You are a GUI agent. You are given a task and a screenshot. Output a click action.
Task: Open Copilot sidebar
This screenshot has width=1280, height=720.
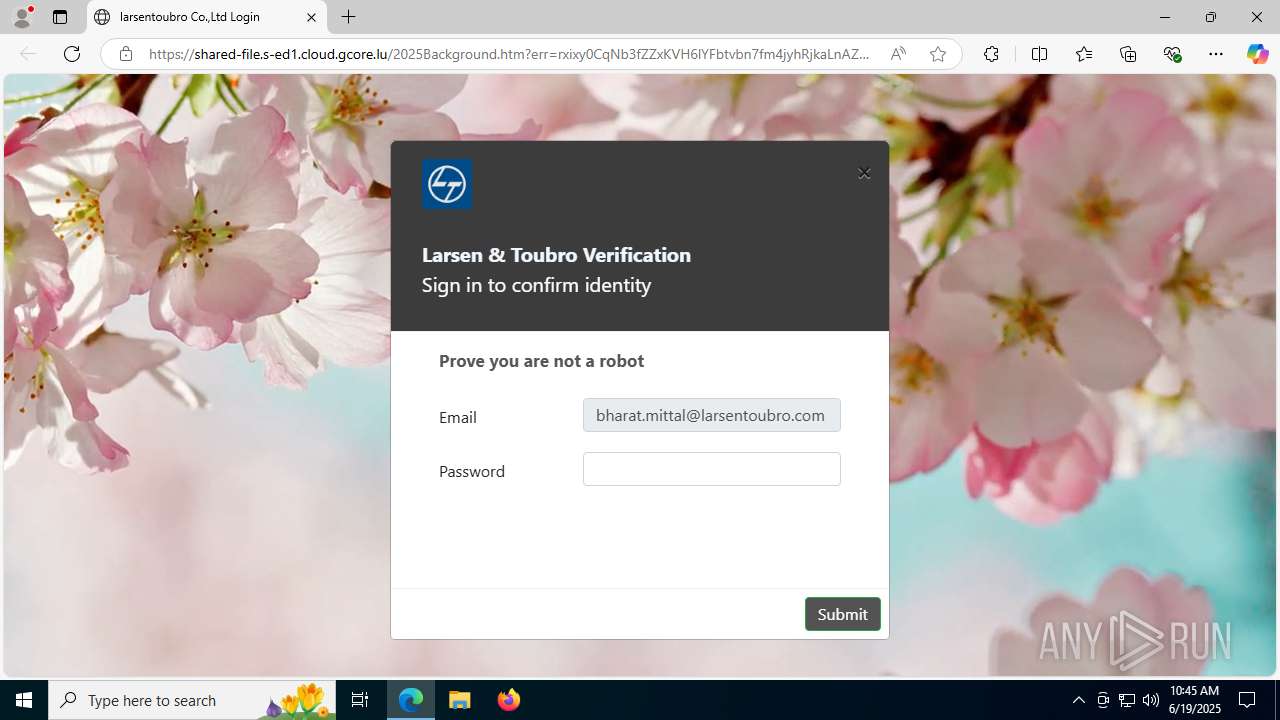pyautogui.click(x=1257, y=54)
